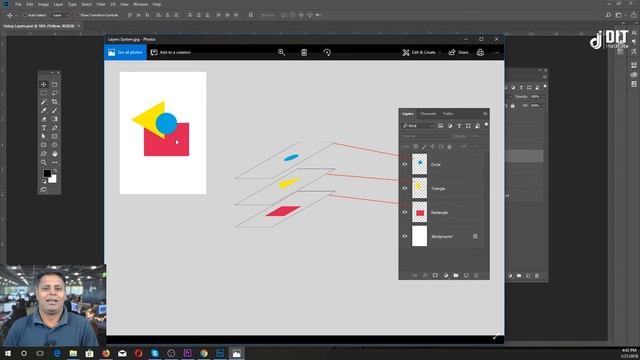
Task: Select the Rectangular Marquee tool
Action: coord(44,93)
